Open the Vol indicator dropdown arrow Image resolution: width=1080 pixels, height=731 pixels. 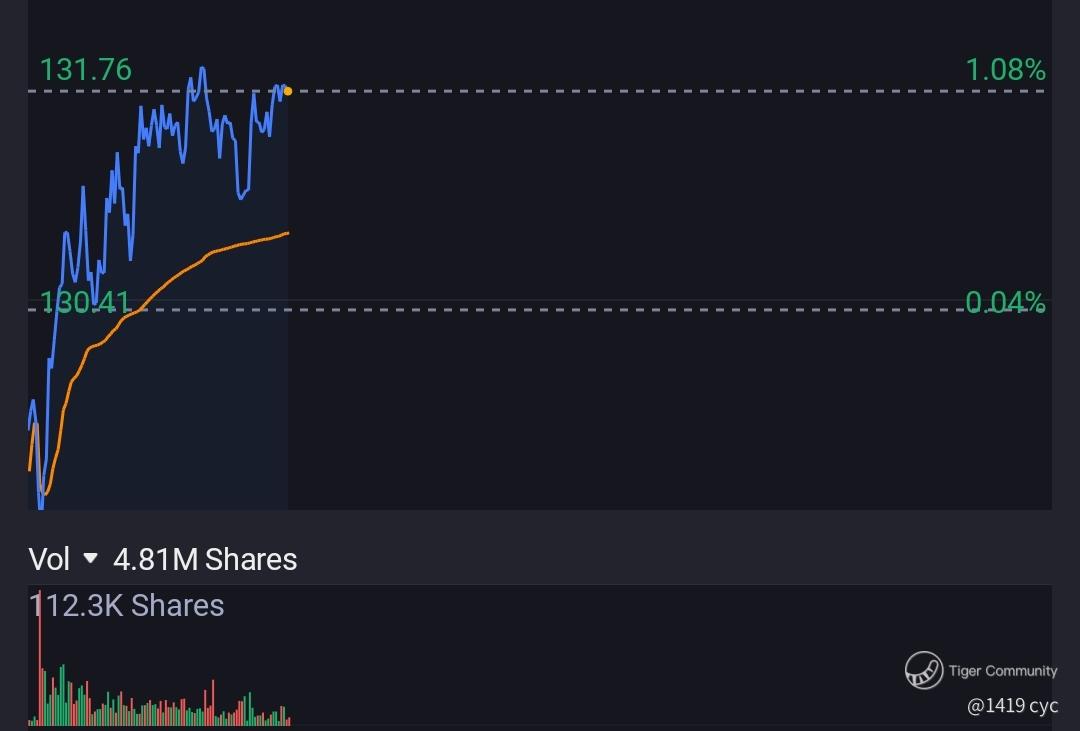[x=90, y=558]
